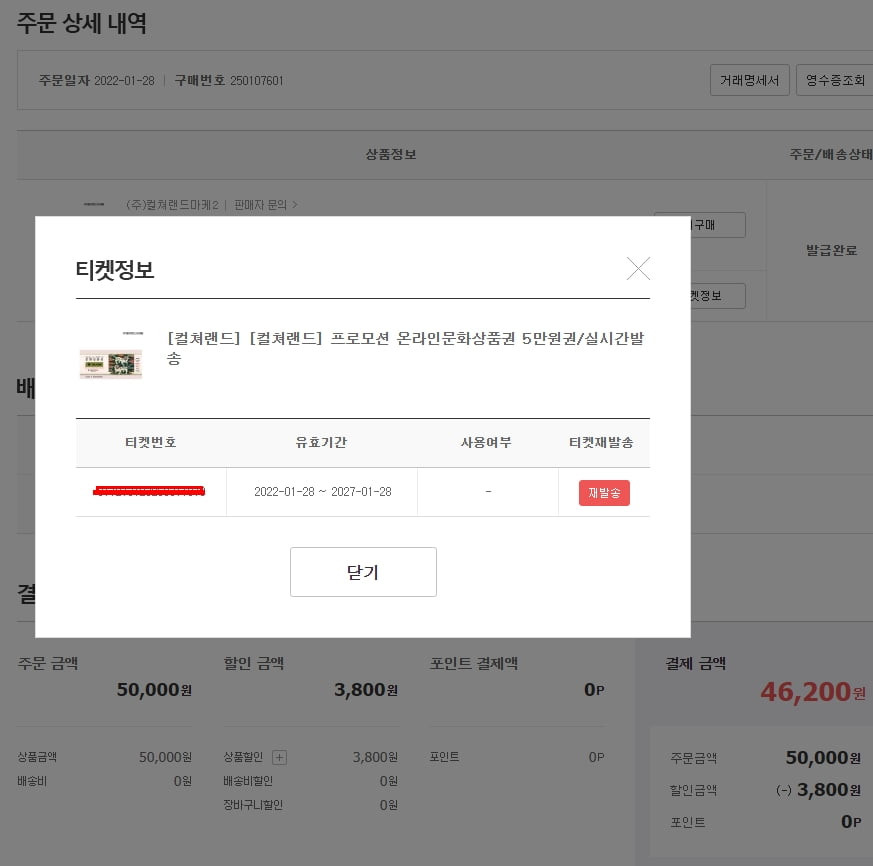Click the order number 250107601
This screenshot has width=873, height=866.
[x=257, y=81]
